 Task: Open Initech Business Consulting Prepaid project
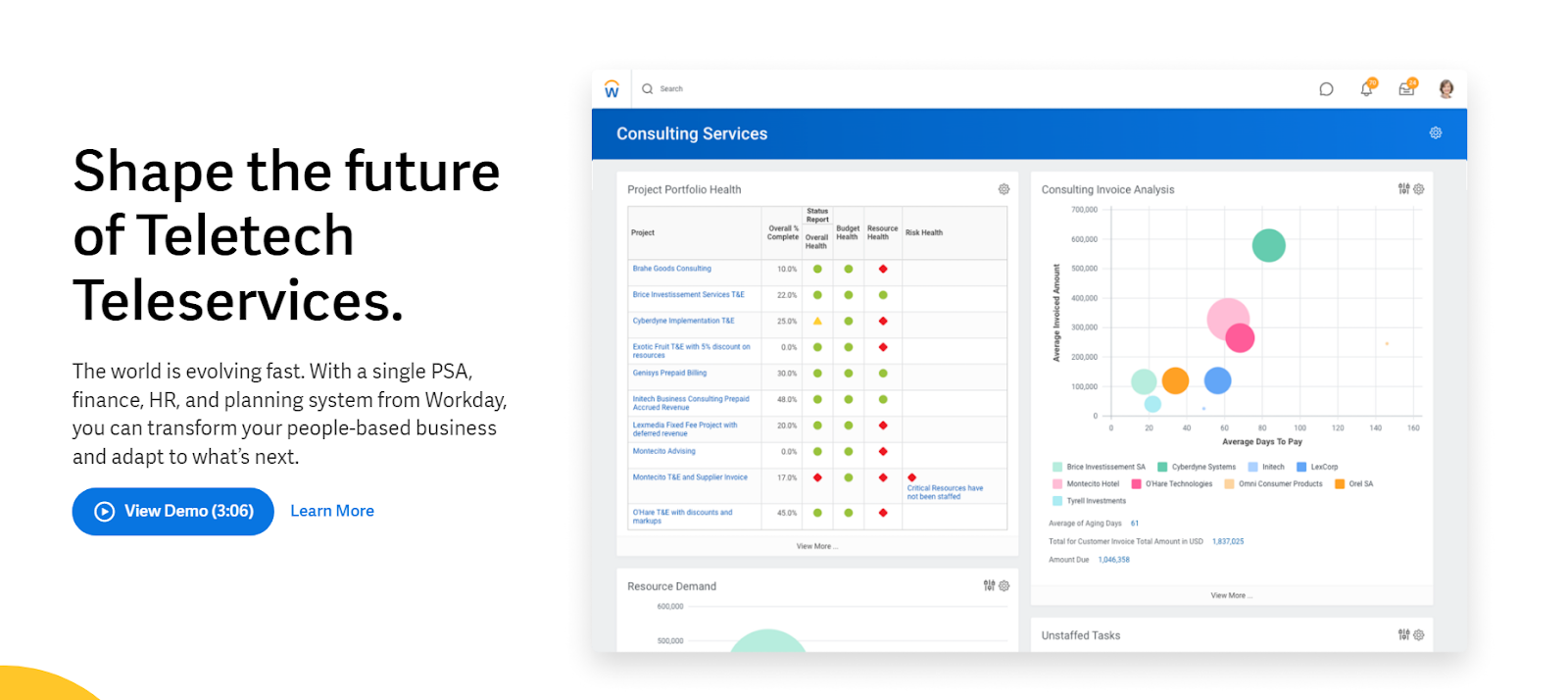coord(691,403)
